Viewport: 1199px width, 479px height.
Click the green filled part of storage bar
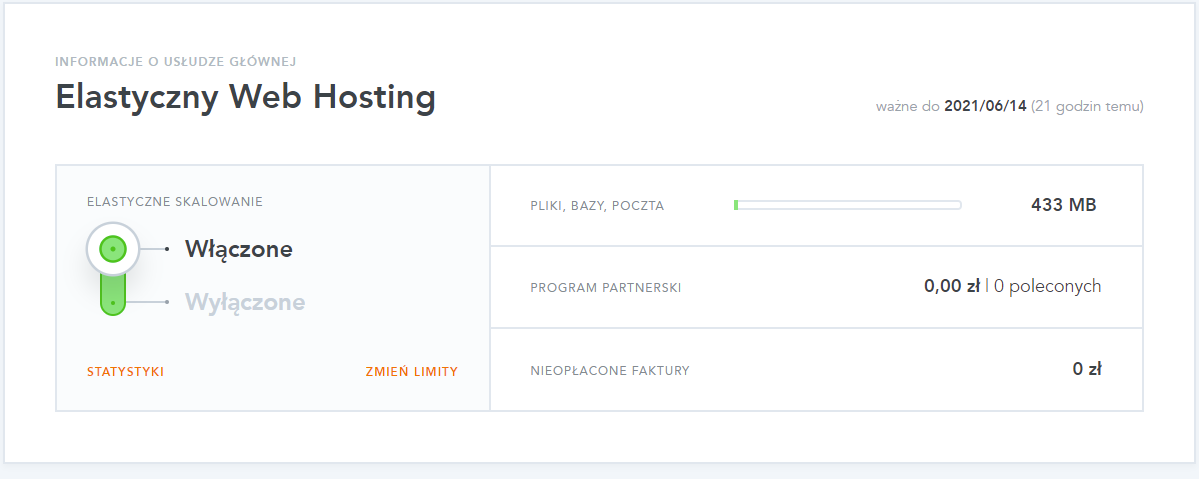tap(736, 205)
